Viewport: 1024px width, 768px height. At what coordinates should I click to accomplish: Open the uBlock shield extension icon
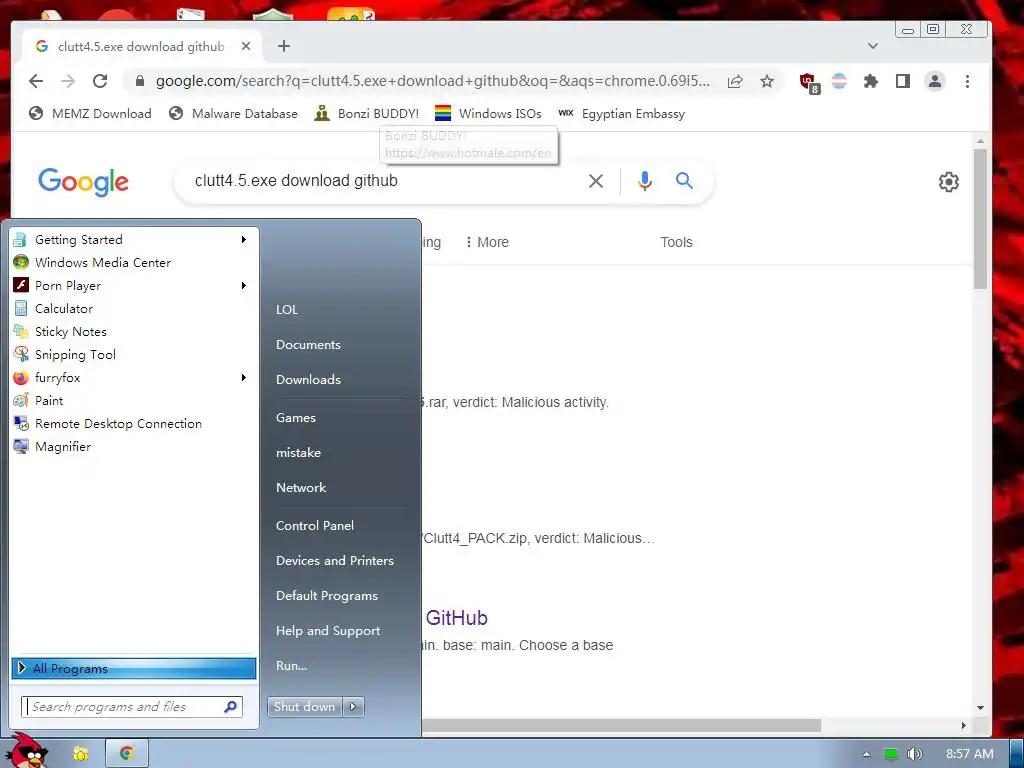(809, 82)
